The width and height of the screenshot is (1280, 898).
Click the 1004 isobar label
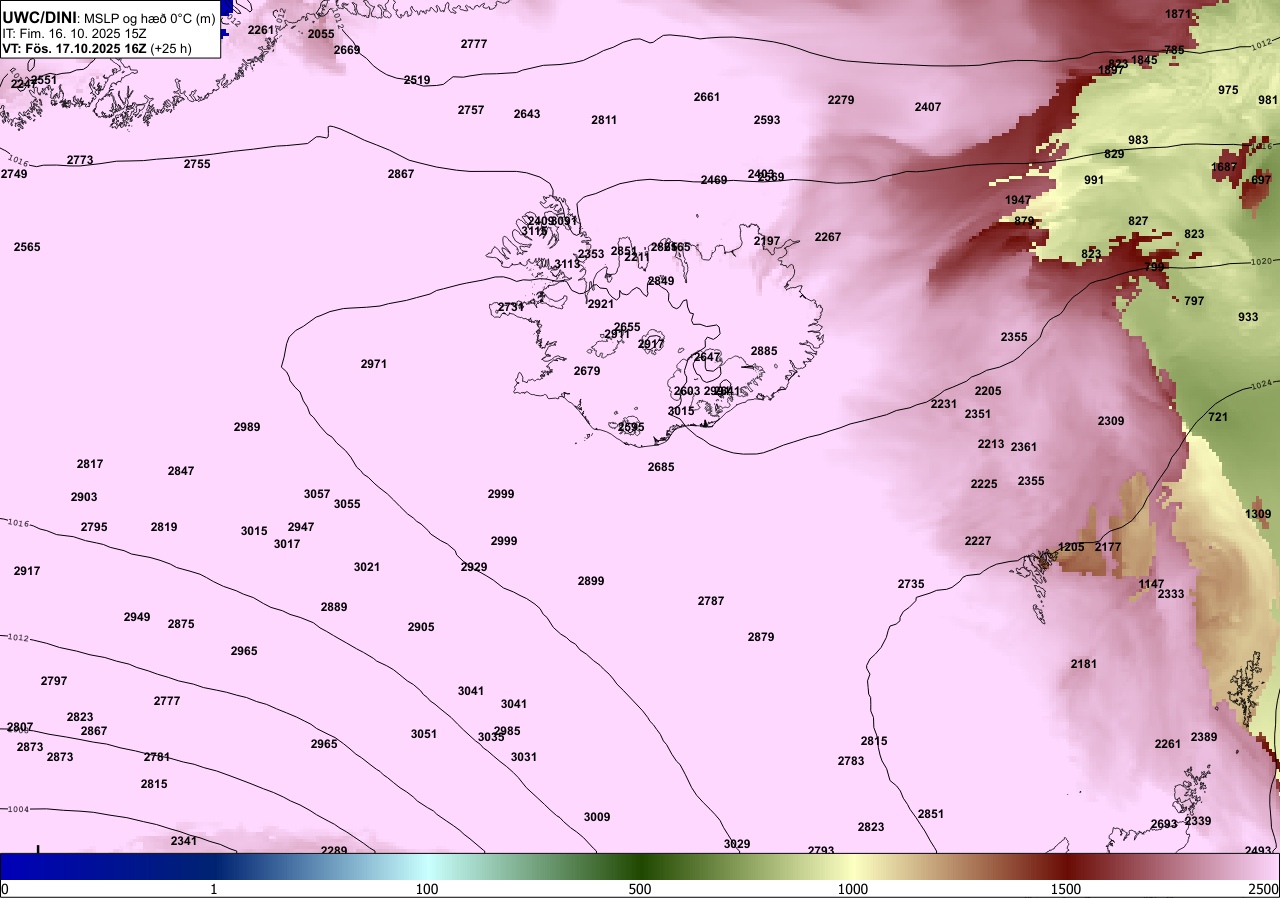(x=17, y=809)
